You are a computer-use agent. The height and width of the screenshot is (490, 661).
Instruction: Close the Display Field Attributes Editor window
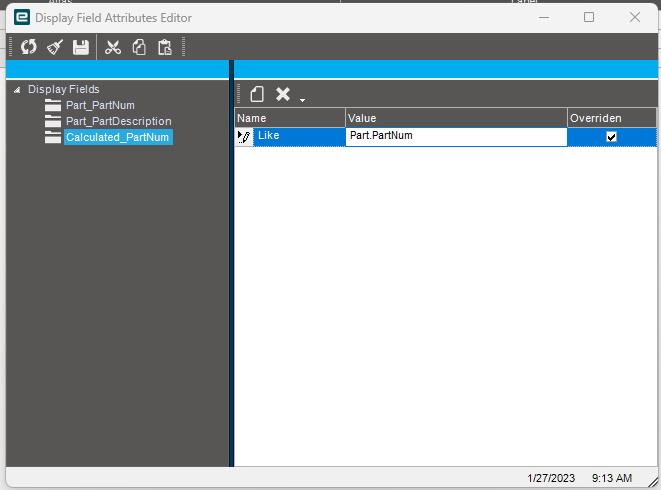click(635, 17)
